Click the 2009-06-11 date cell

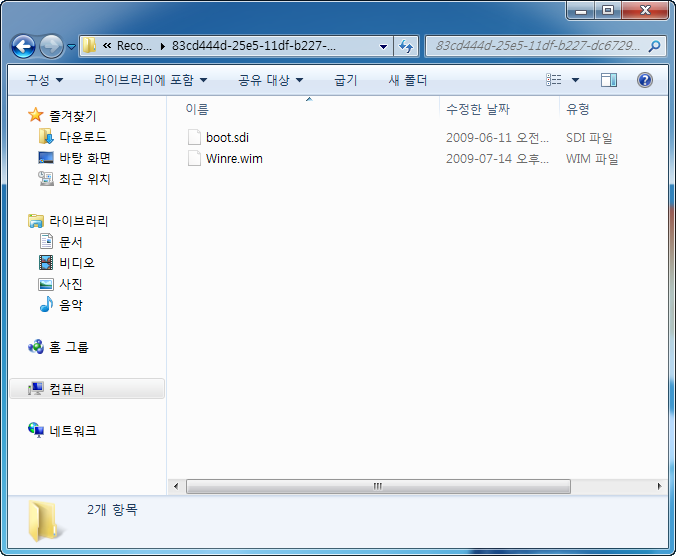[497, 138]
